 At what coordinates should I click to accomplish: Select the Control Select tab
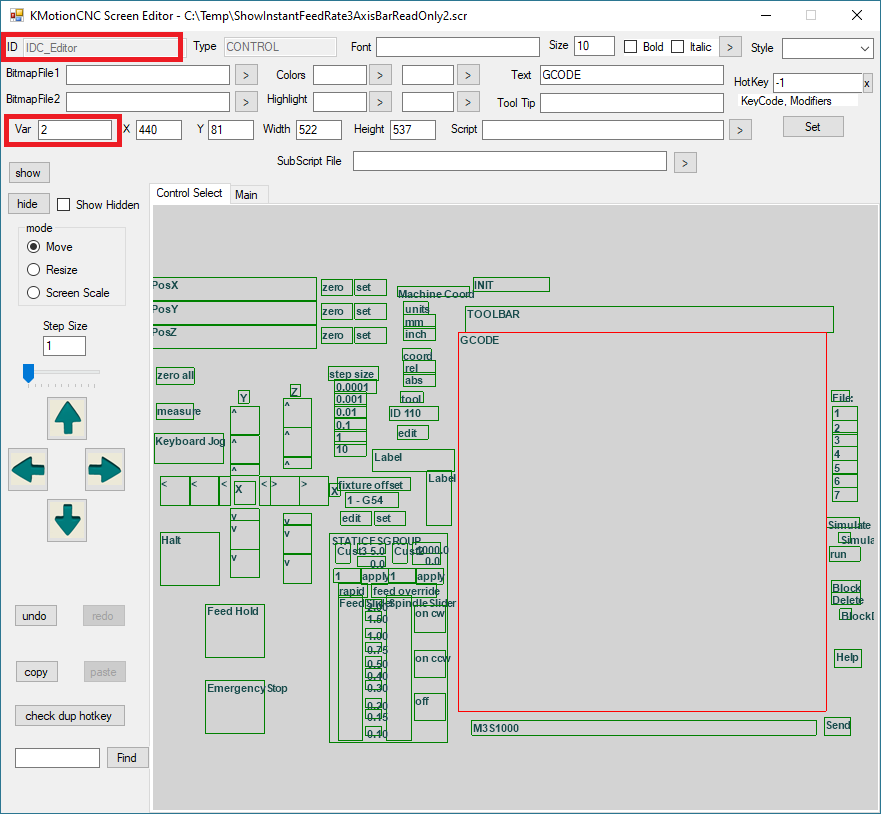click(189, 194)
